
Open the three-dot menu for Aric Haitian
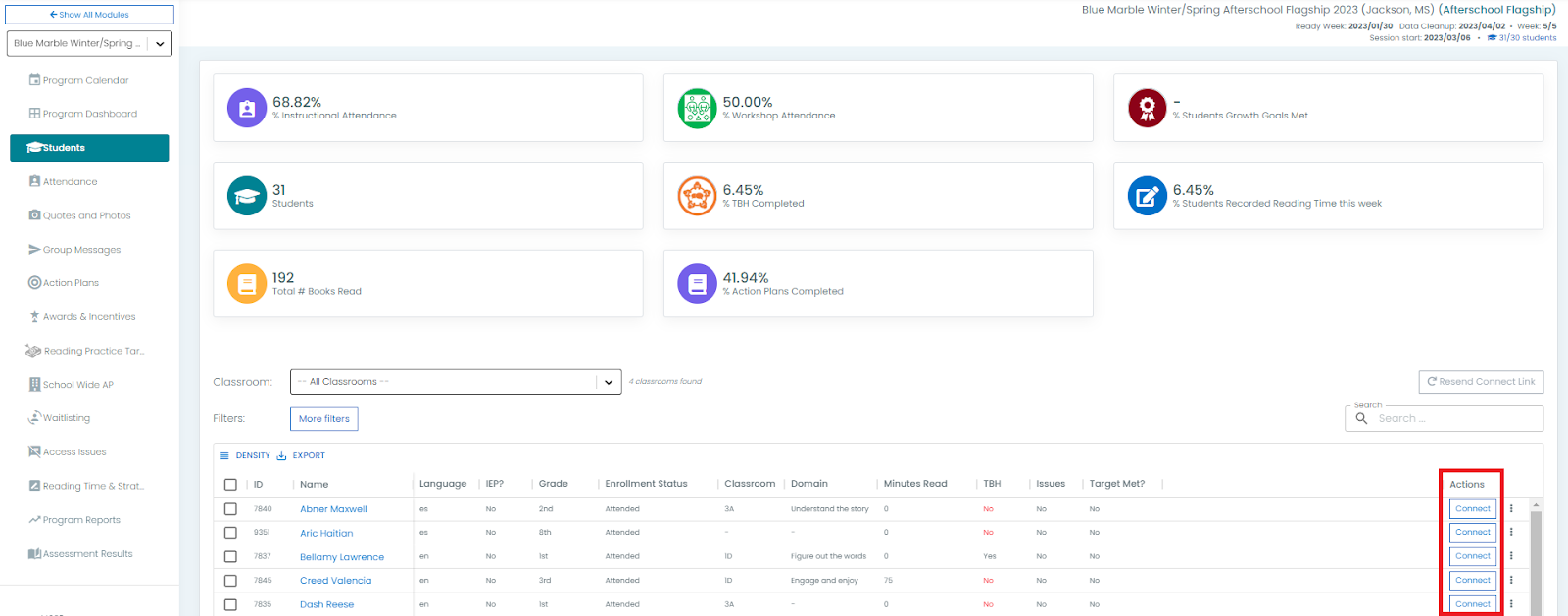1511,533
